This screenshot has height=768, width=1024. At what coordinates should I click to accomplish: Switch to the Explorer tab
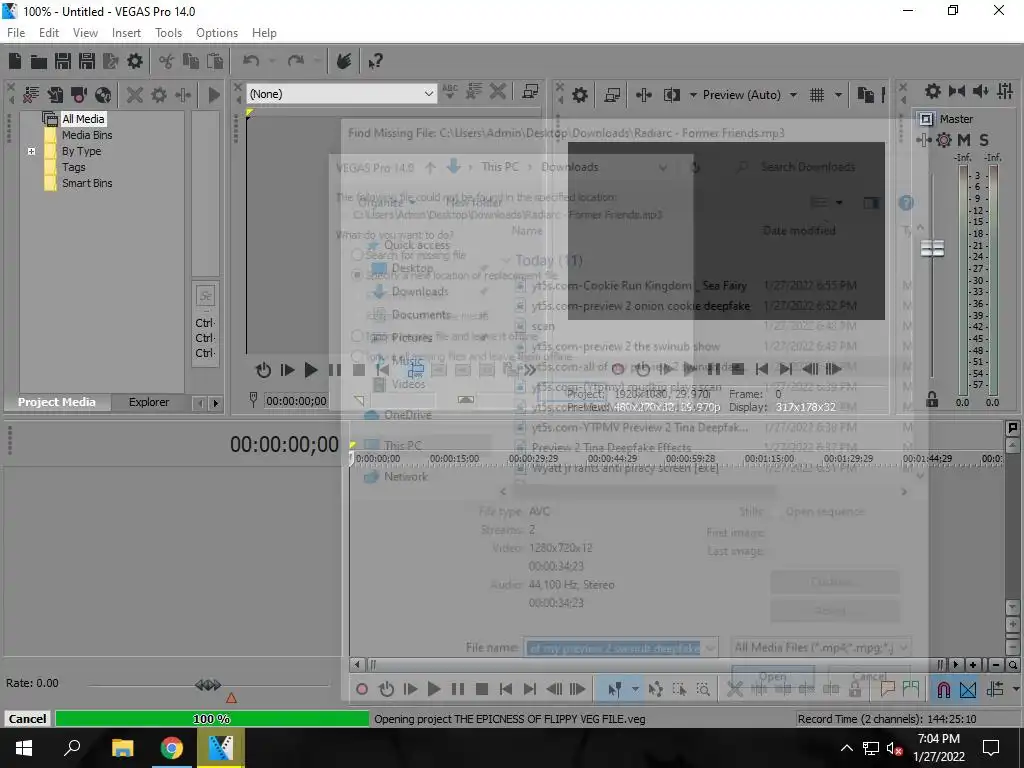149,402
